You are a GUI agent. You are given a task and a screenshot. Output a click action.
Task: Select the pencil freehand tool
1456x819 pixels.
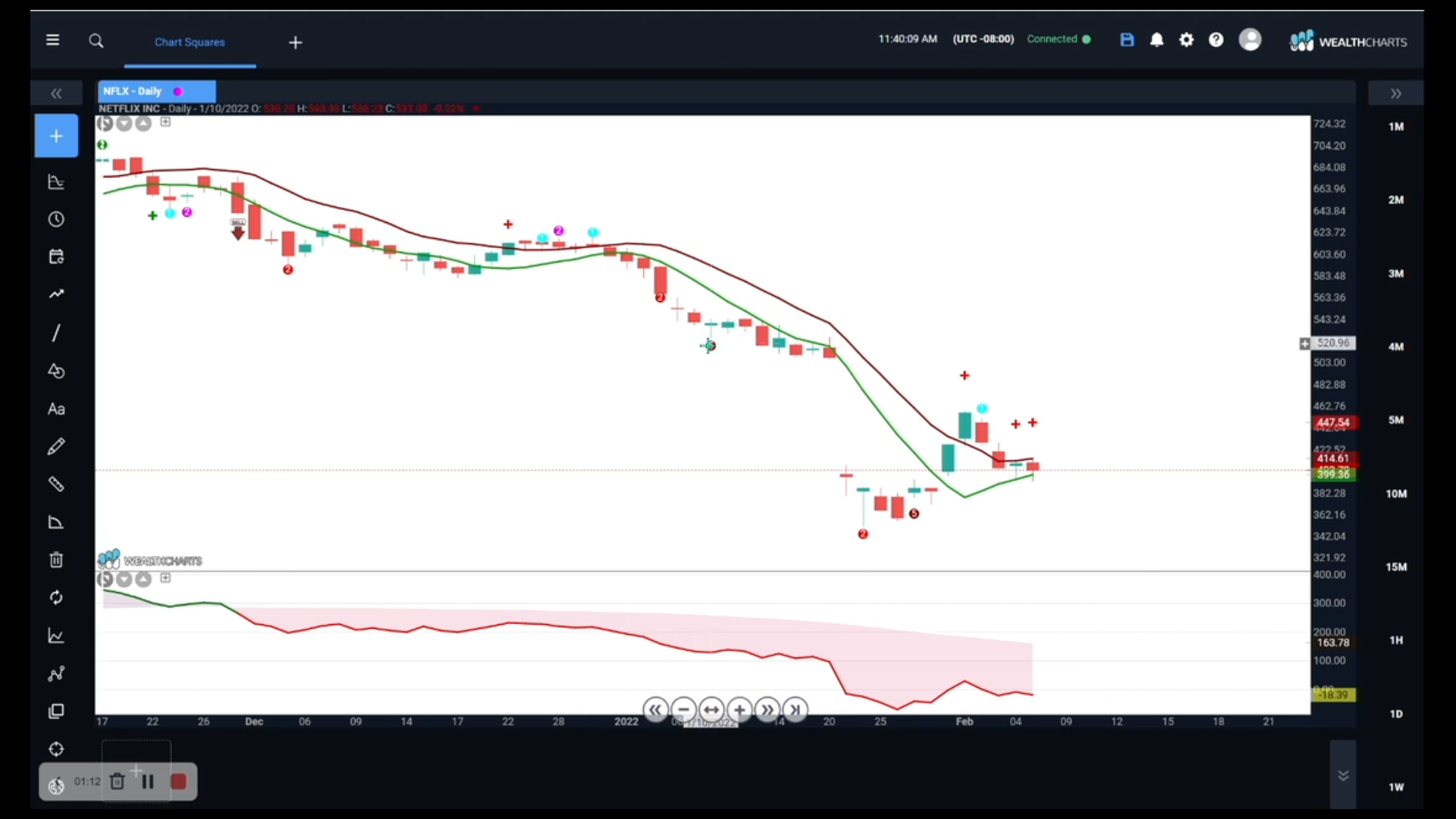coord(56,447)
